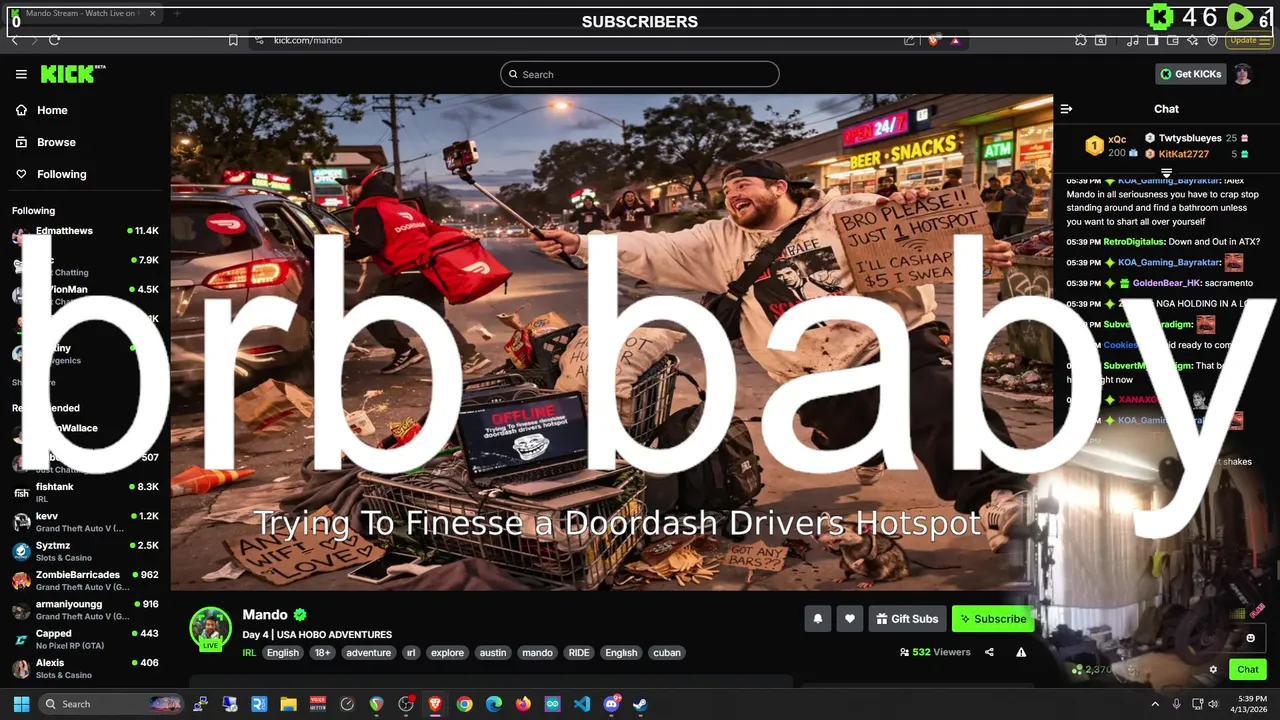The height and width of the screenshot is (720, 1280).
Task: Open the IRL category link
Action: (249, 653)
